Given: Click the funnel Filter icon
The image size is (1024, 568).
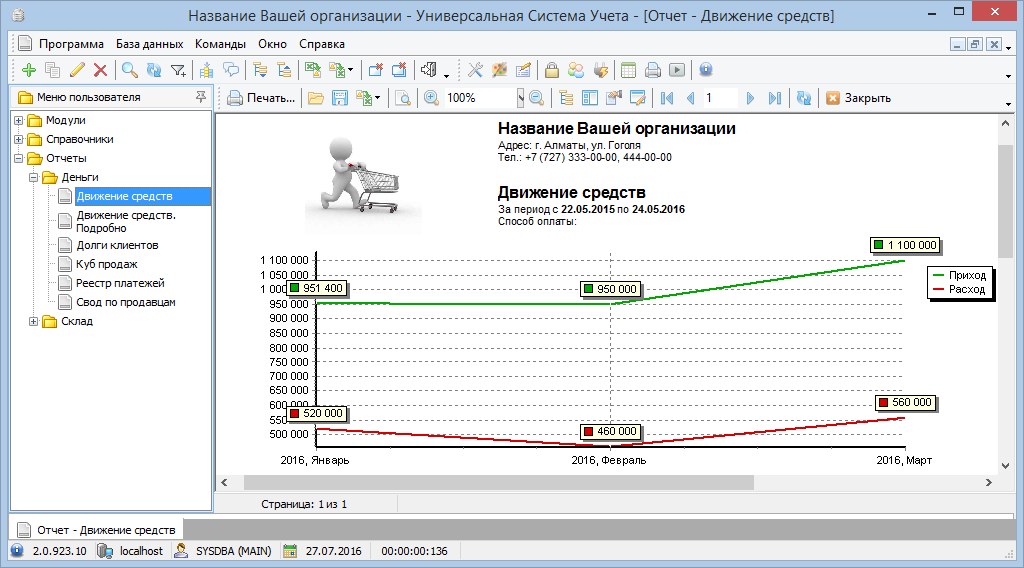Looking at the screenshot, I should coord(178,70).
